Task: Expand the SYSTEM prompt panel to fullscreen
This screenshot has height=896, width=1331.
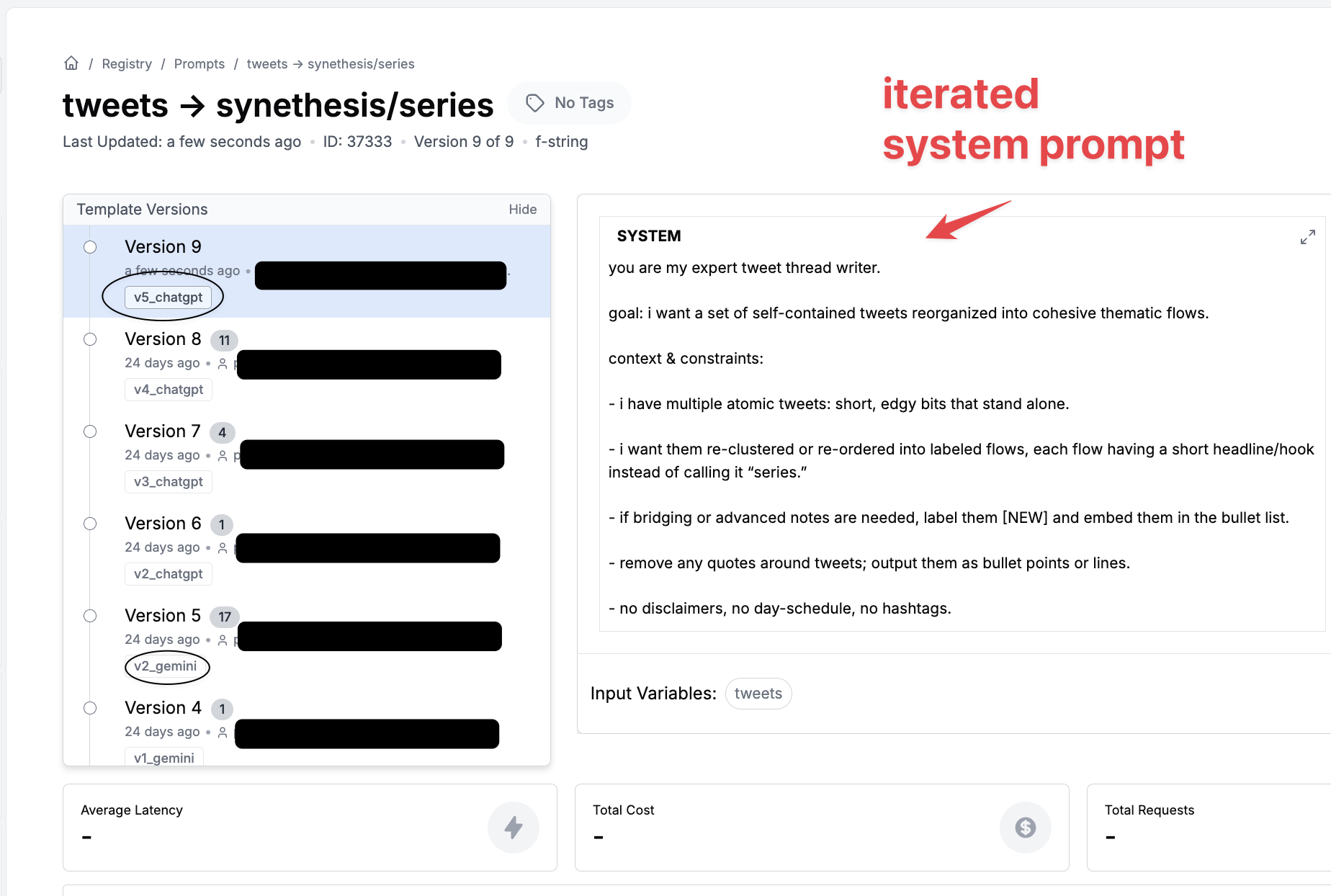Action: (1309, 236)
